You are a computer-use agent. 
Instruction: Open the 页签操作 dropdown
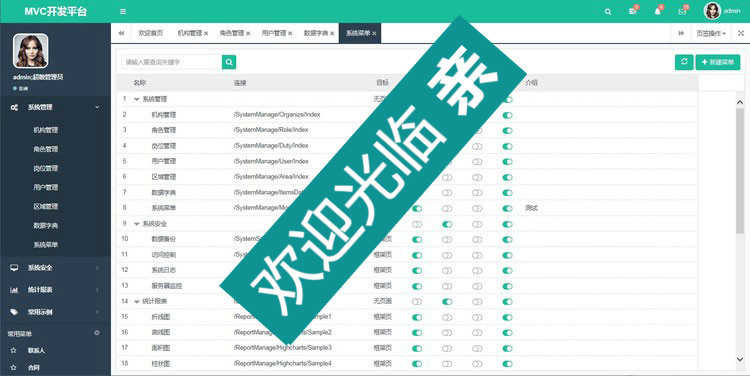[x=711, y=33]
